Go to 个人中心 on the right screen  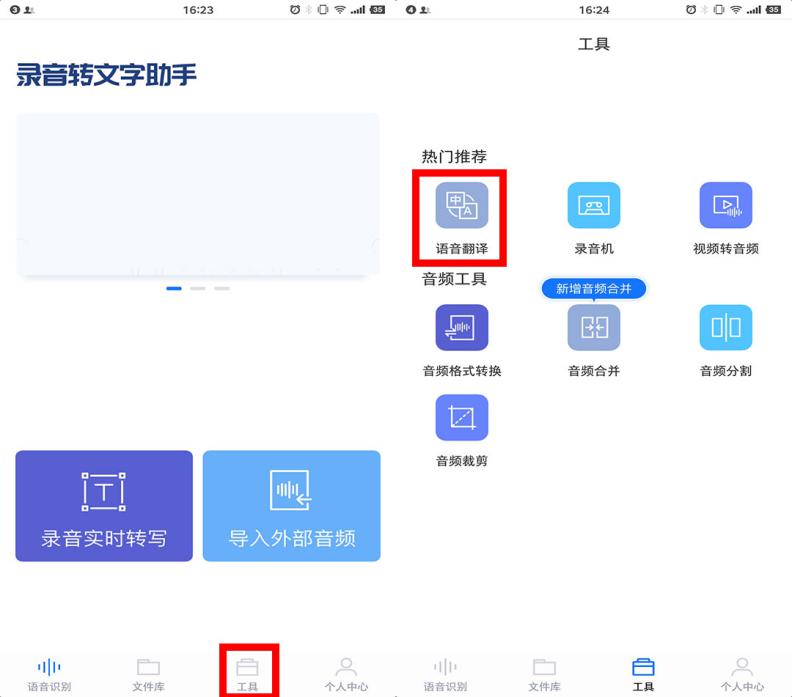pyautogui.click(x=742, y=673)
